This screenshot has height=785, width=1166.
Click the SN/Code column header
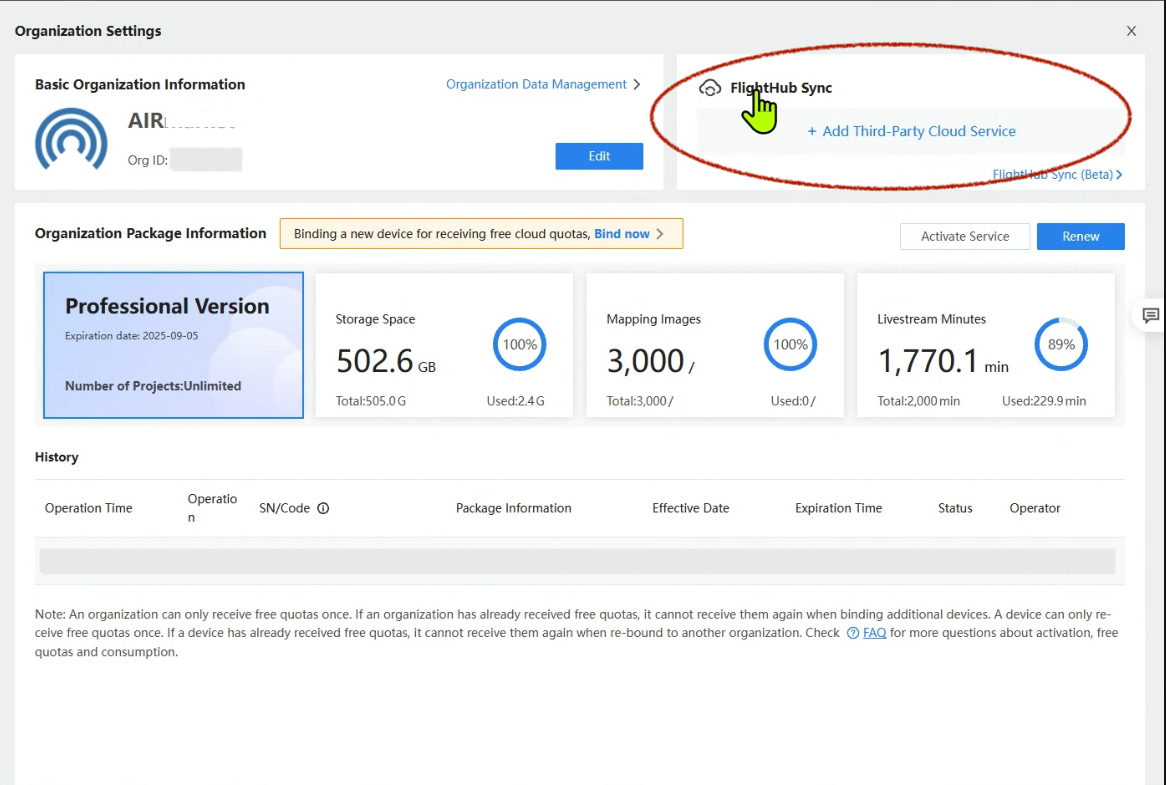click(x=284, y=508)
